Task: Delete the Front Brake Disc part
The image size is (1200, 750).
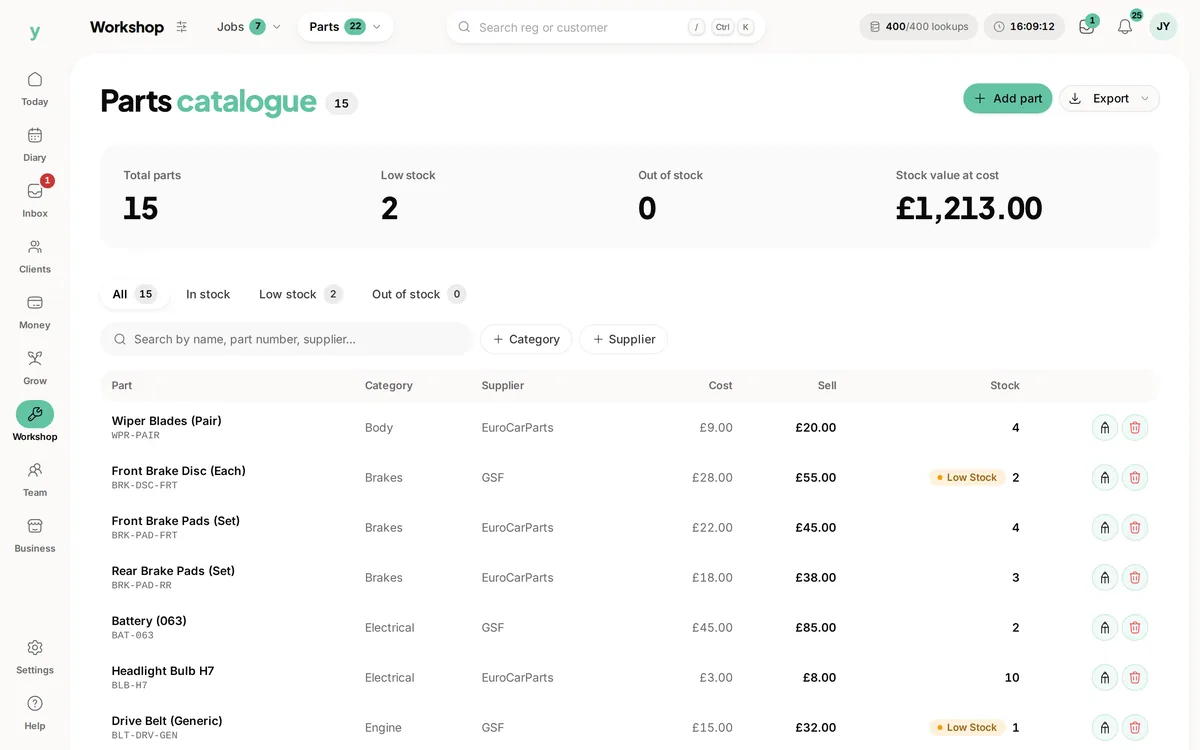Action: pos(1135,478)
